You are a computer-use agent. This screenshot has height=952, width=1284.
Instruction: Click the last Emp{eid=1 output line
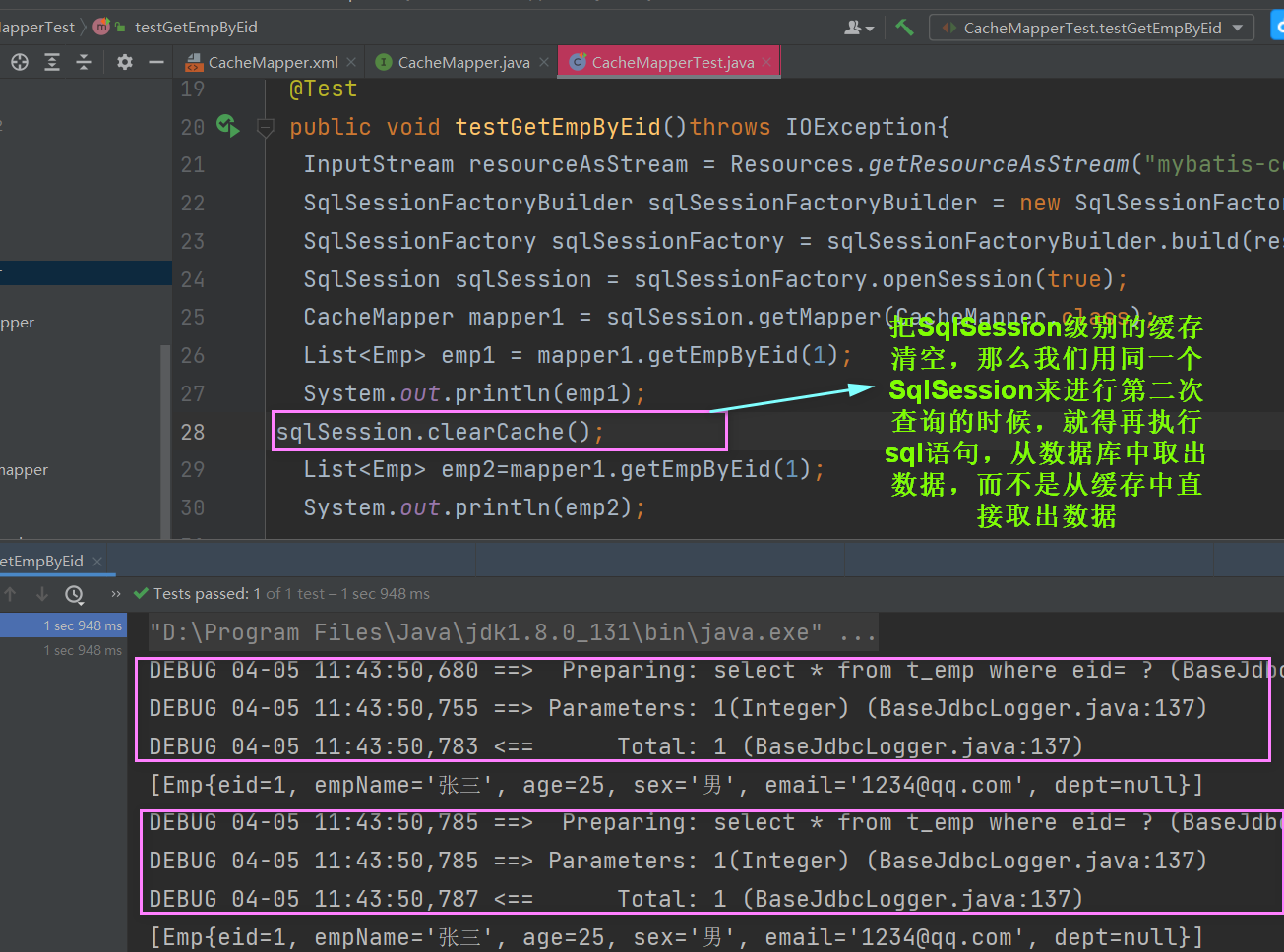pyautogui.click(x=676, y=937)
